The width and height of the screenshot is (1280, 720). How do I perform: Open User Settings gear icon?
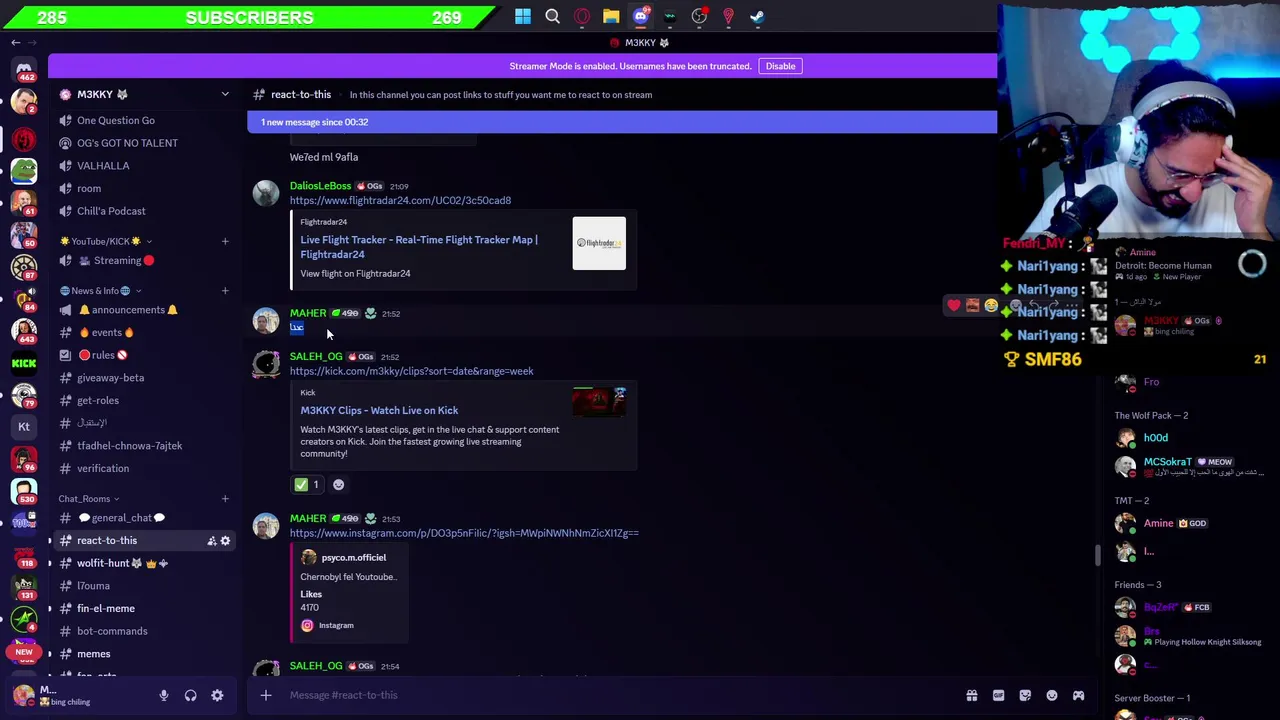(x=217, y=696)
